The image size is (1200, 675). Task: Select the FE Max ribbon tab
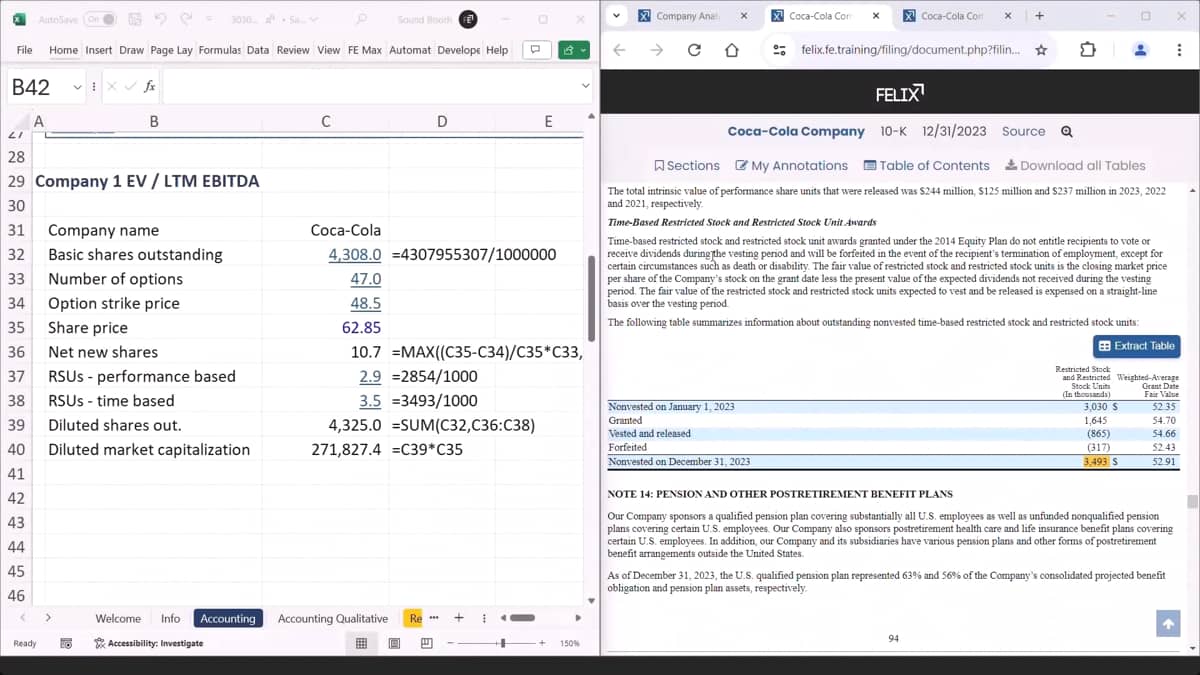[365, 50]
